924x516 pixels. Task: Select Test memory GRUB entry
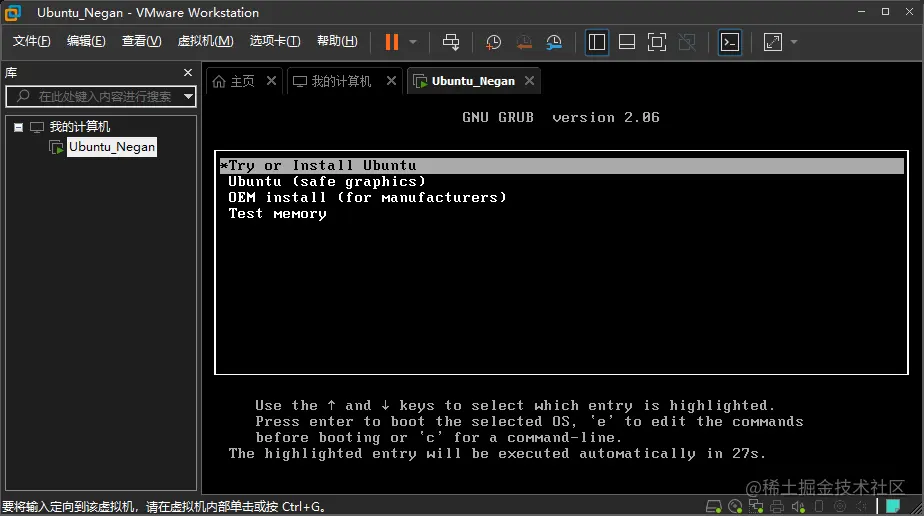coord(277,213)
